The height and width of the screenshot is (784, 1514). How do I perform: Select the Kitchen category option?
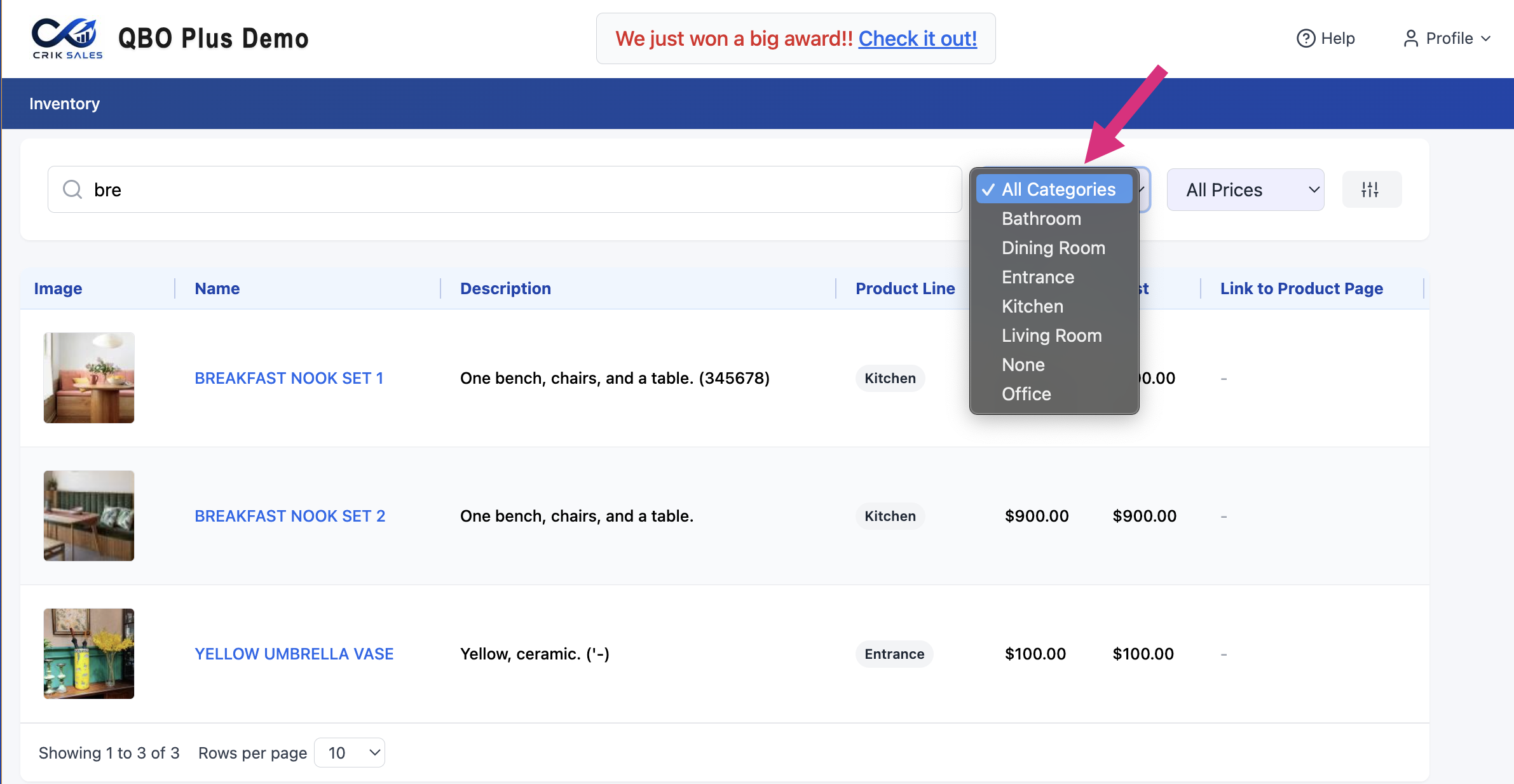tap(1054, 306)
